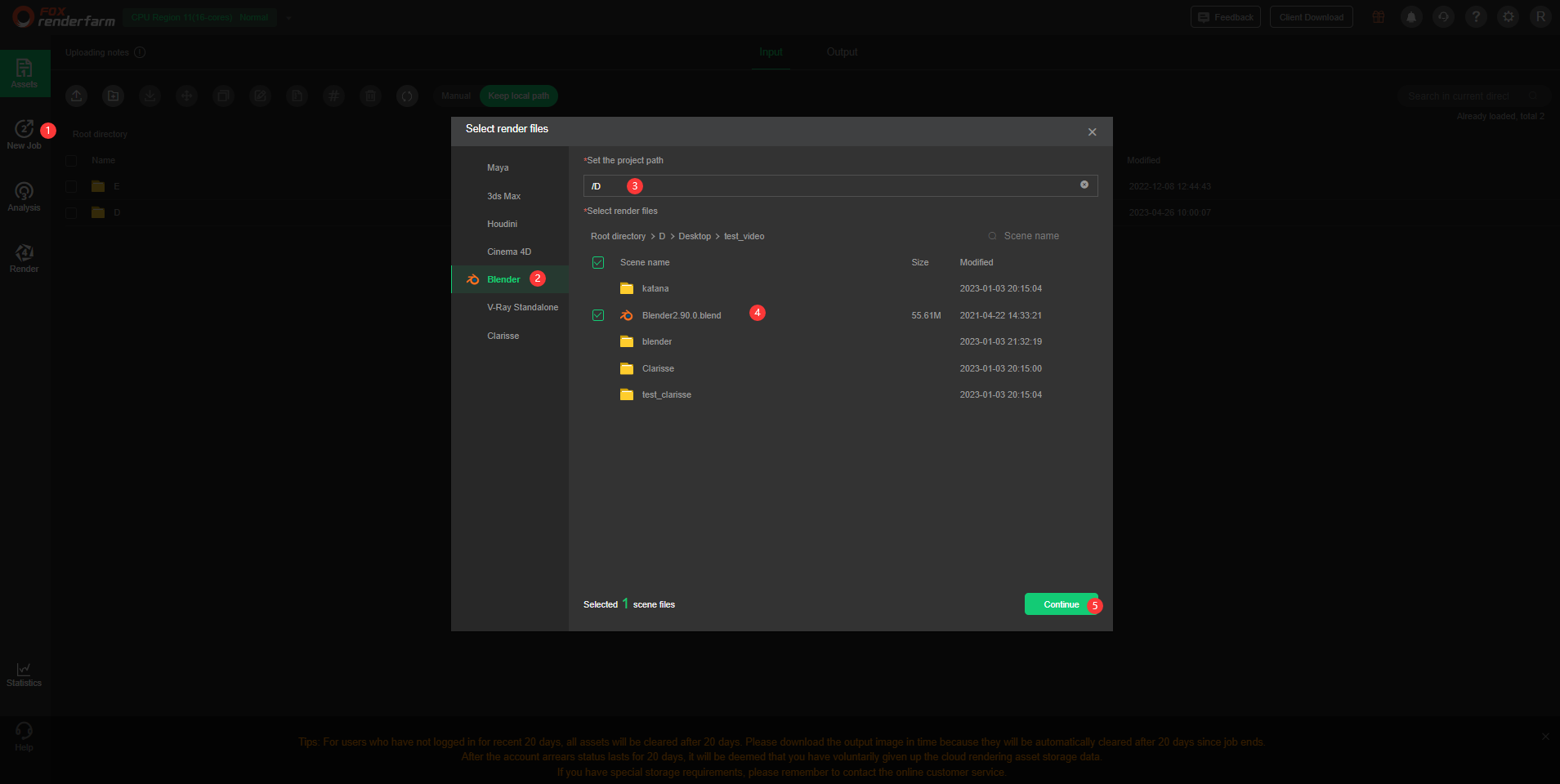This screenshot has width=1560, height=784.
Task: Open the user avatar R menu
Action: 1540,17
